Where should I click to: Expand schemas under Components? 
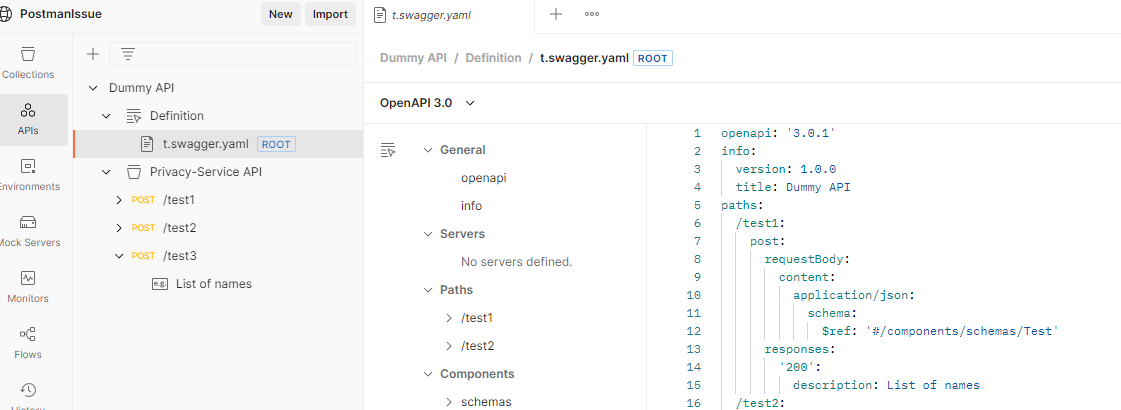point(449,401)
